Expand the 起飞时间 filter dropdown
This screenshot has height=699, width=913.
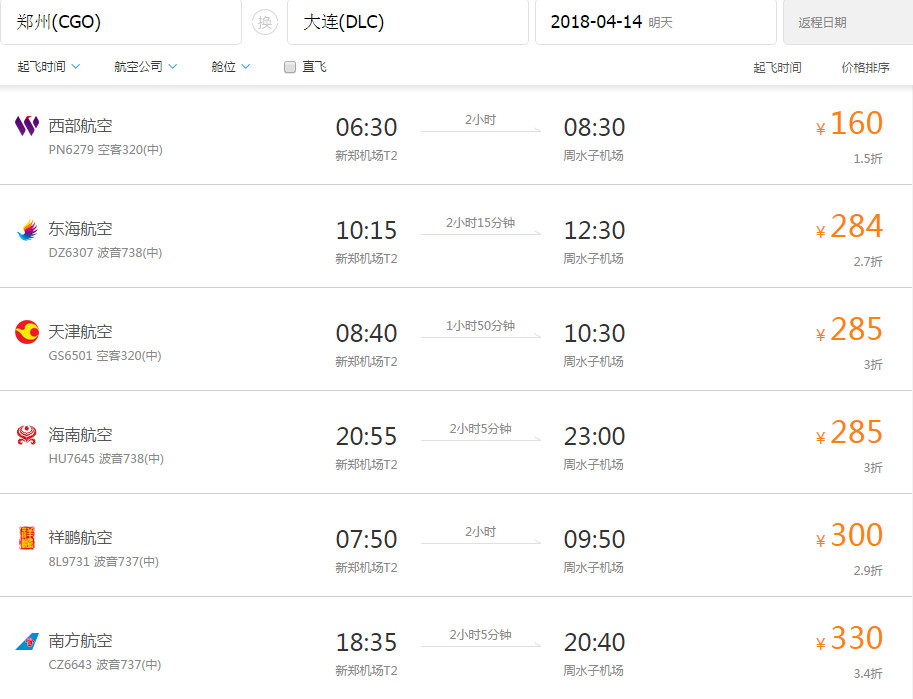(49, 67)
